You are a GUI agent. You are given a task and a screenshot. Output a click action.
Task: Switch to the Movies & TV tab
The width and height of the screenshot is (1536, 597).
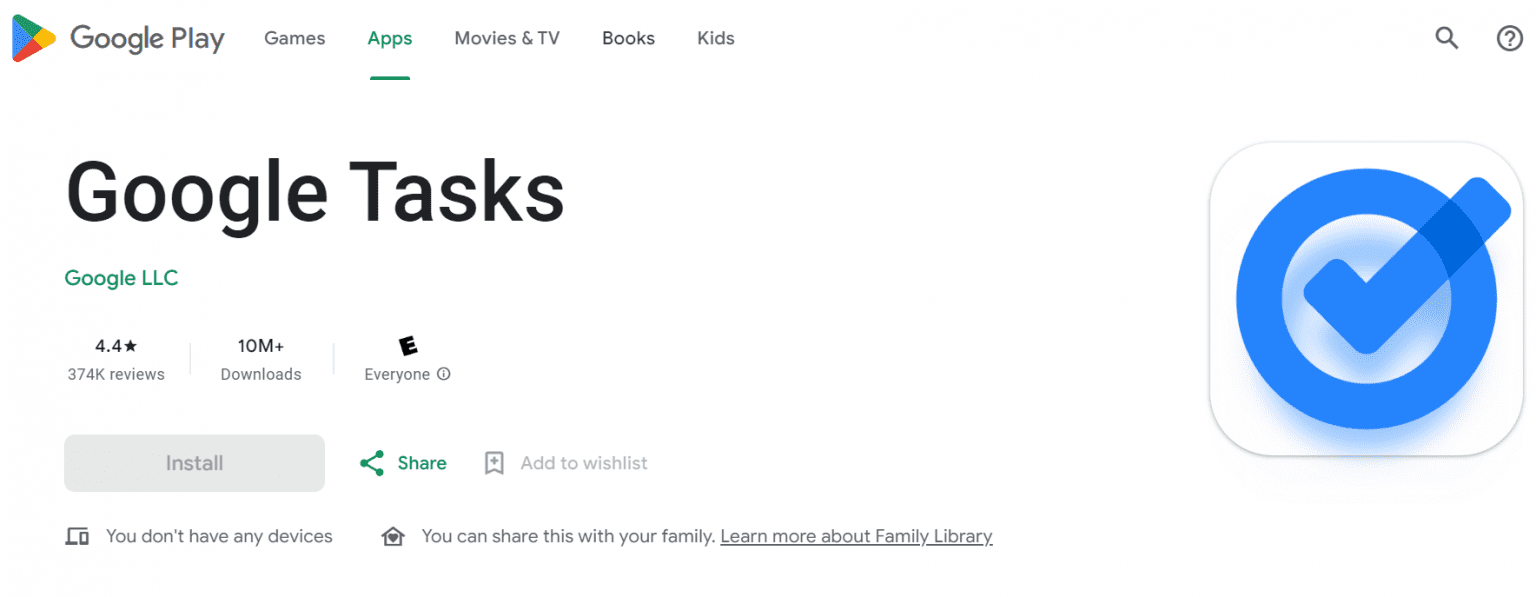point(507,39)
